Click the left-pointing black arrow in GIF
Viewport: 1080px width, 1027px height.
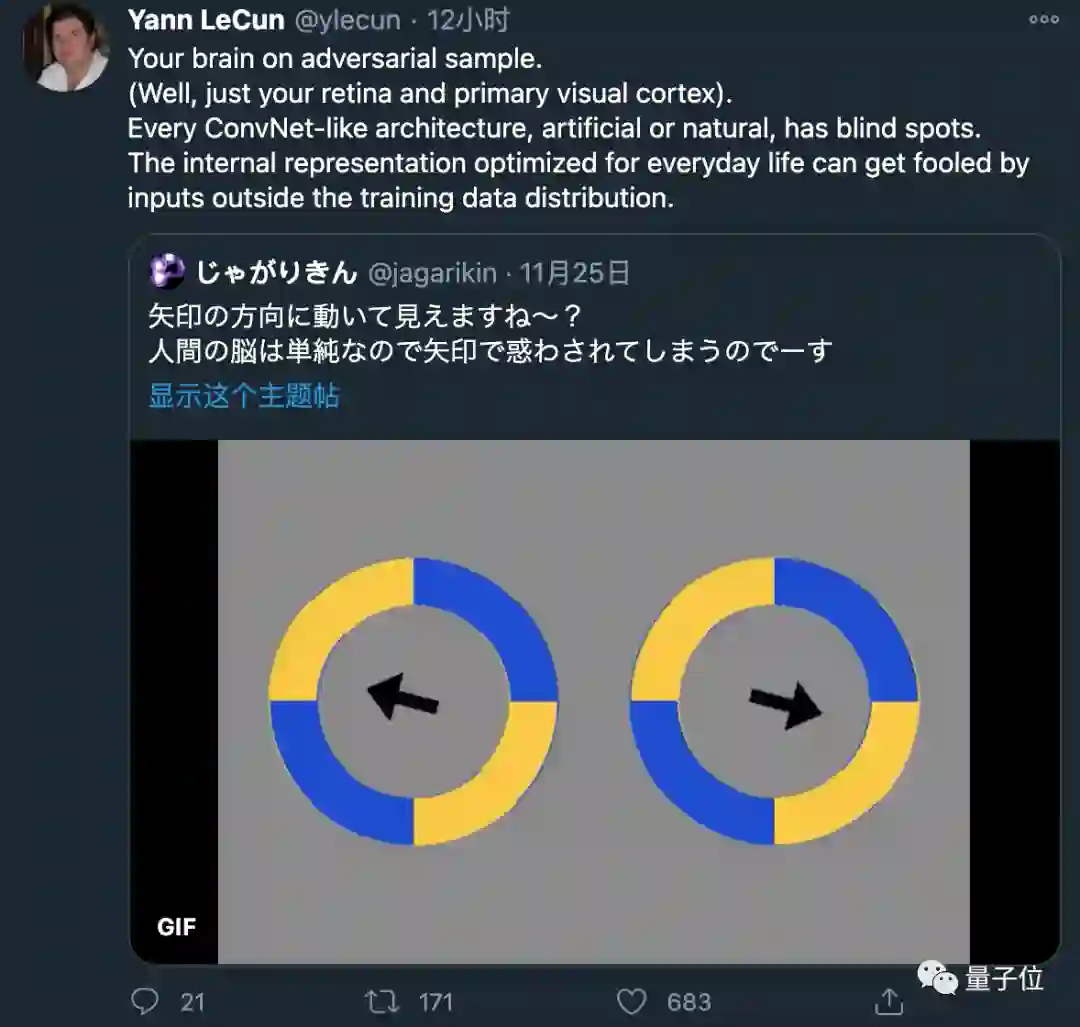click(403, 697)
